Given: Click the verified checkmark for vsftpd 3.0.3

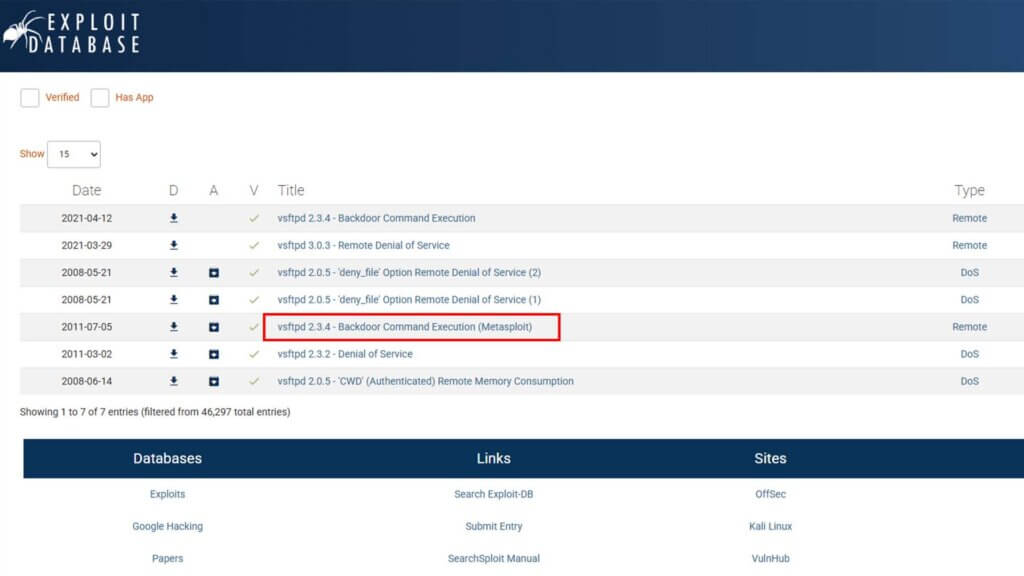Looking at the screenshot, I should click(x=254, y=246).
